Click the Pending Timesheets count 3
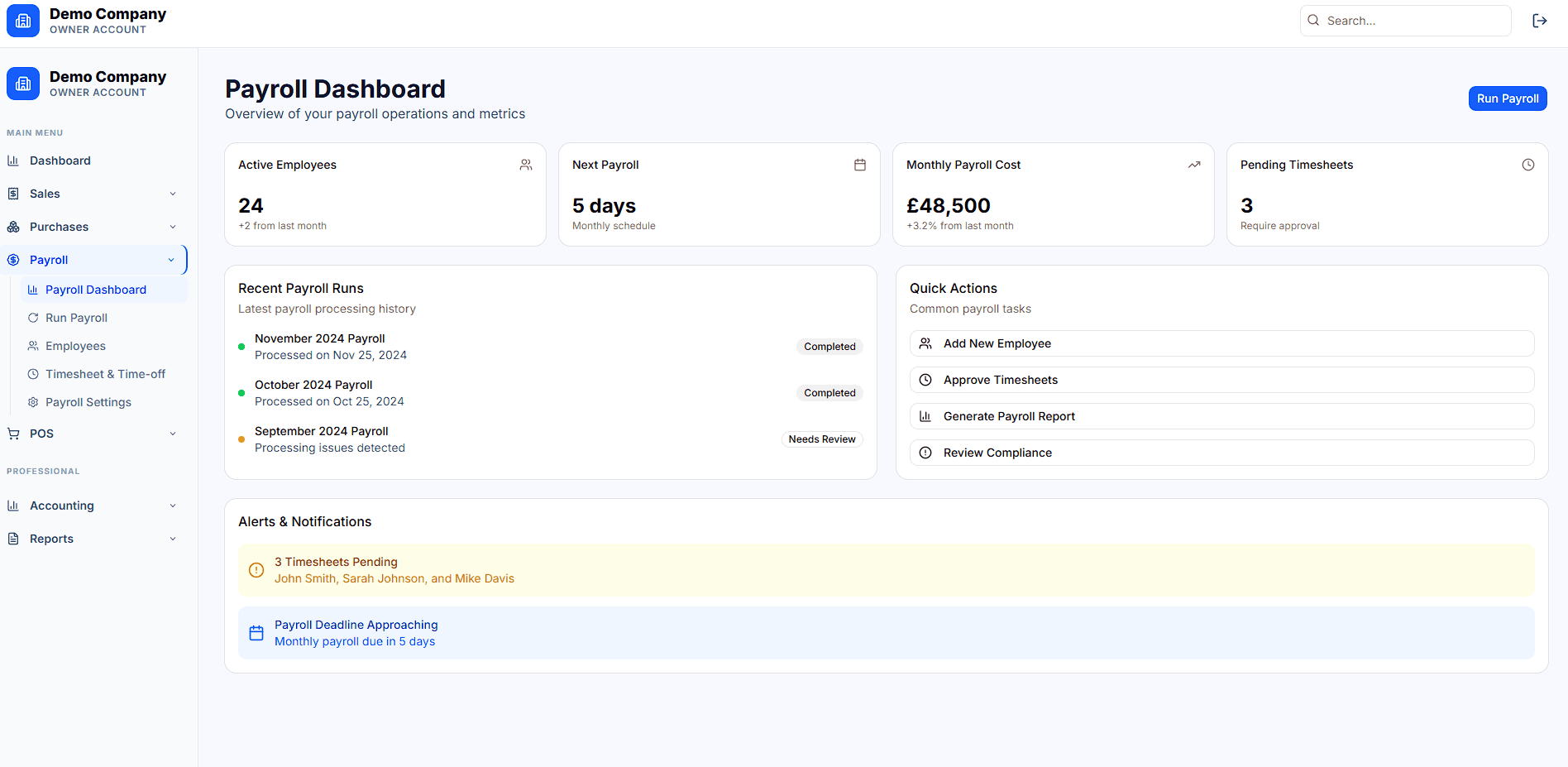The height and width of the screenshot is (767, 1568). pos(1246,205)
